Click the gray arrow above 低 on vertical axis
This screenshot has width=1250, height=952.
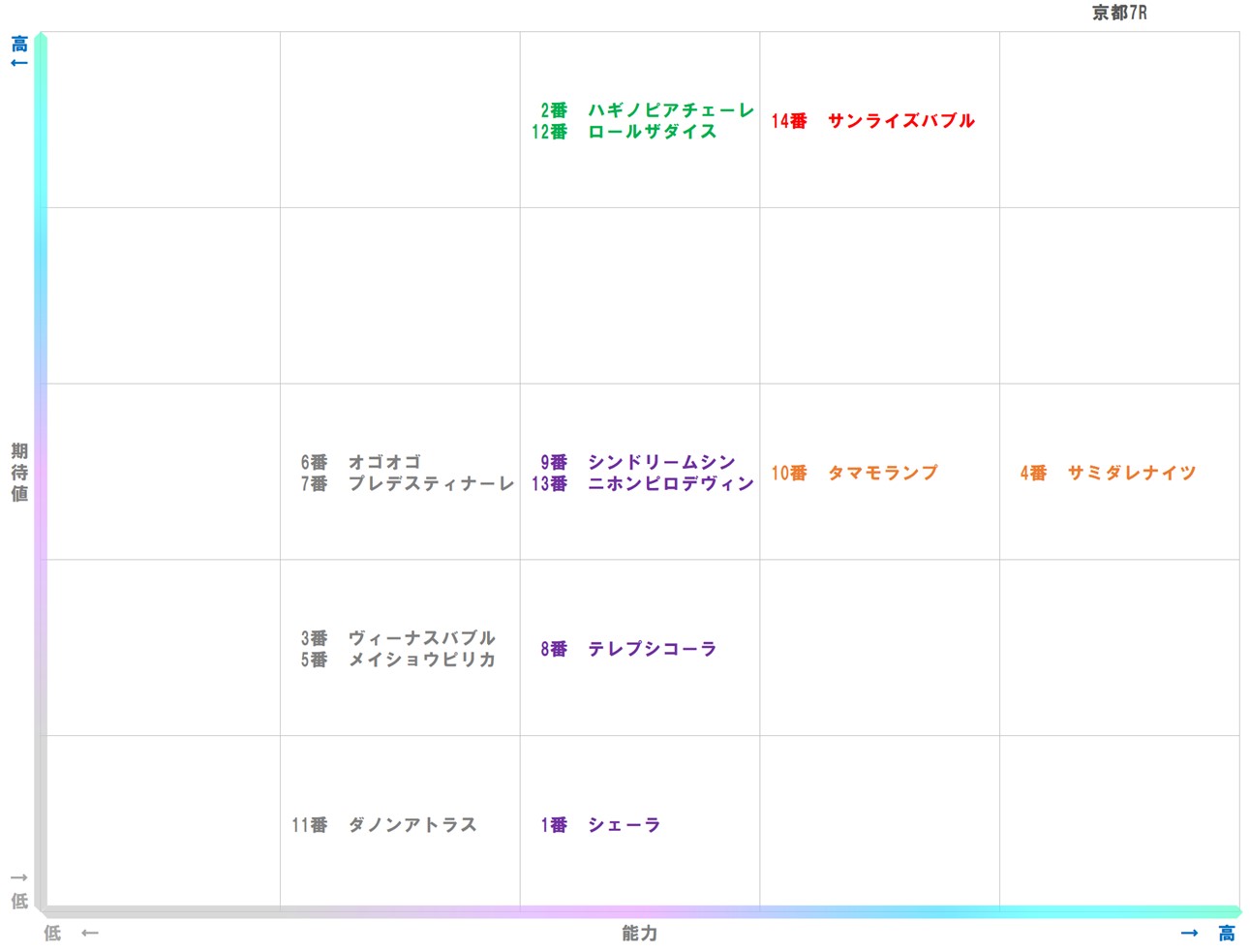(x=18, y=877)
